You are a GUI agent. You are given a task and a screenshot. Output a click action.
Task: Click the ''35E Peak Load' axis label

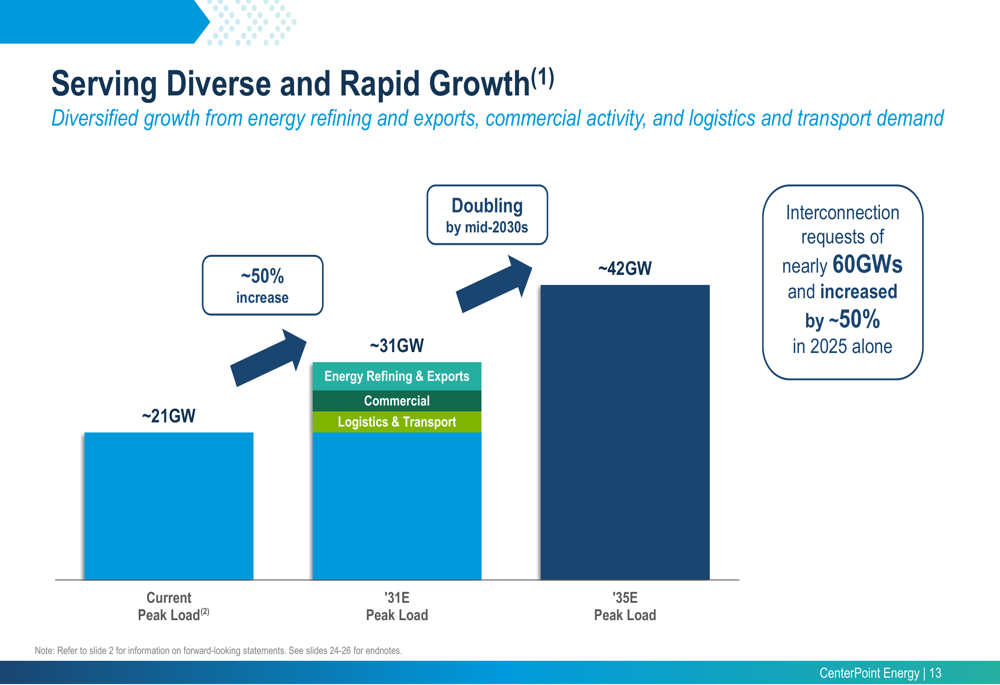625,606
